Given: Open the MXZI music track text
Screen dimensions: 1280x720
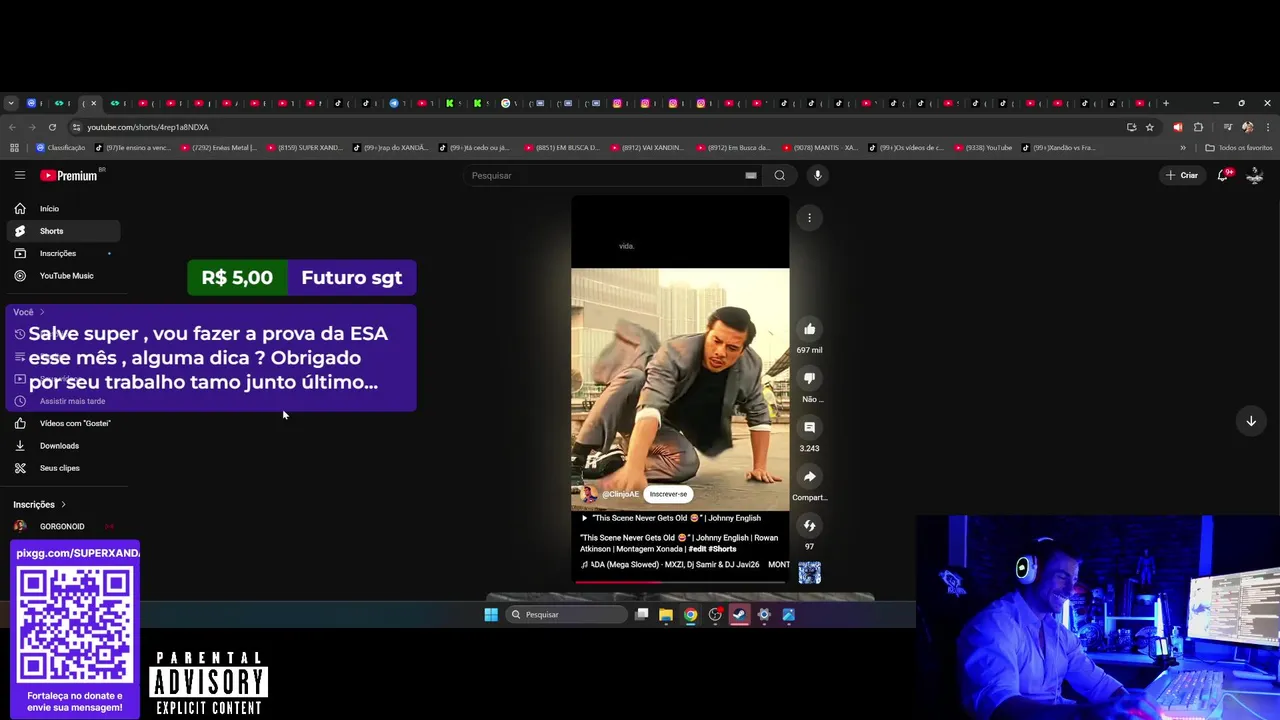Looking at the screenshot, I should click(x=676, y=565).
